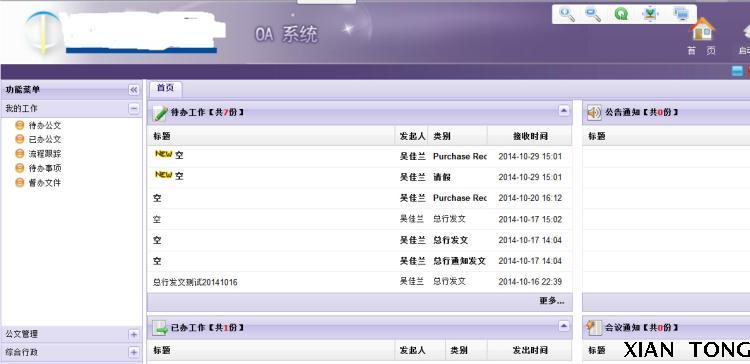Click timestamp 2014-10-17 15:02
This screenshot has width=750, height=364.
(530, 220)
